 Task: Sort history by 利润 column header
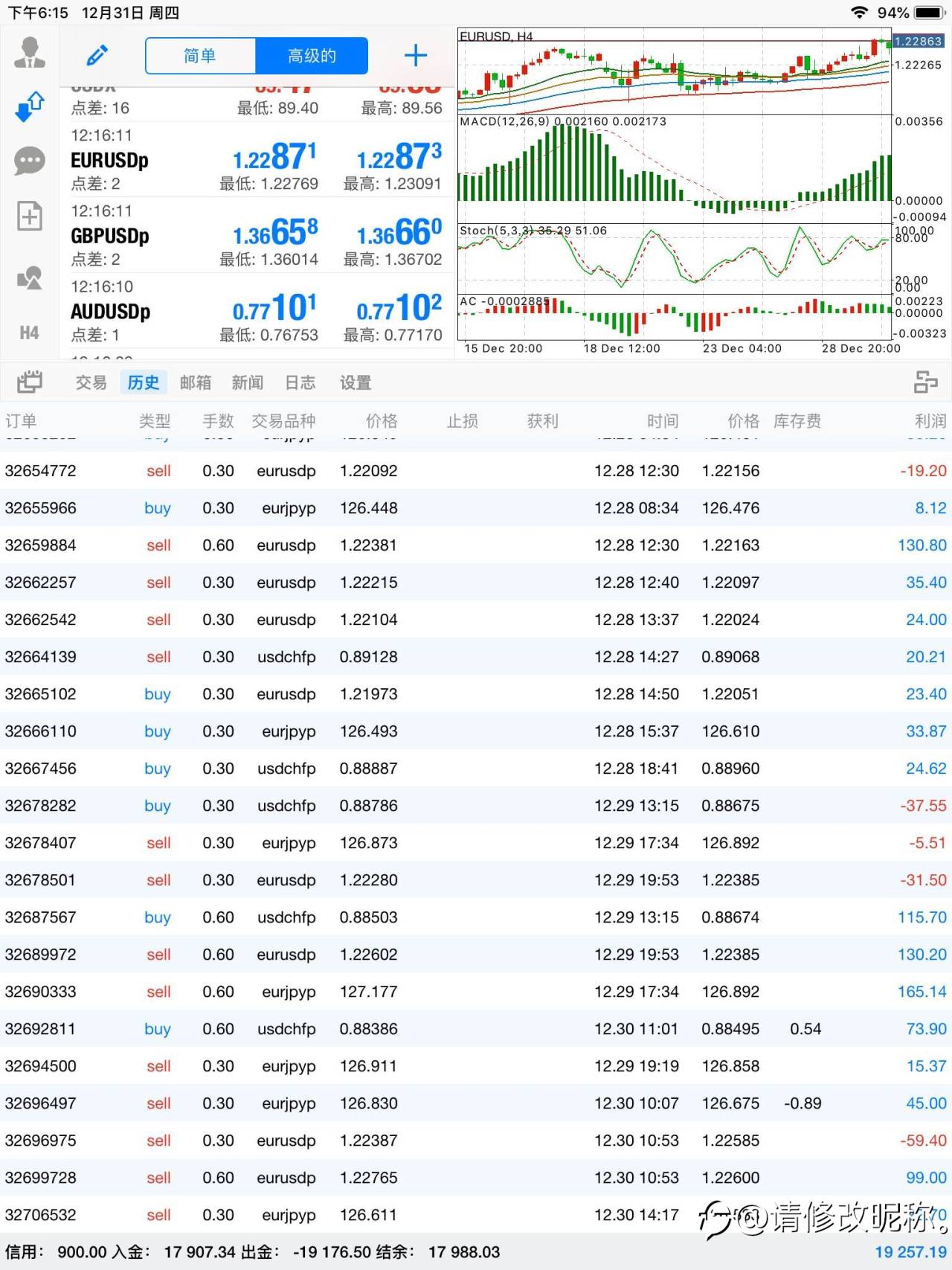click(930, 421)
